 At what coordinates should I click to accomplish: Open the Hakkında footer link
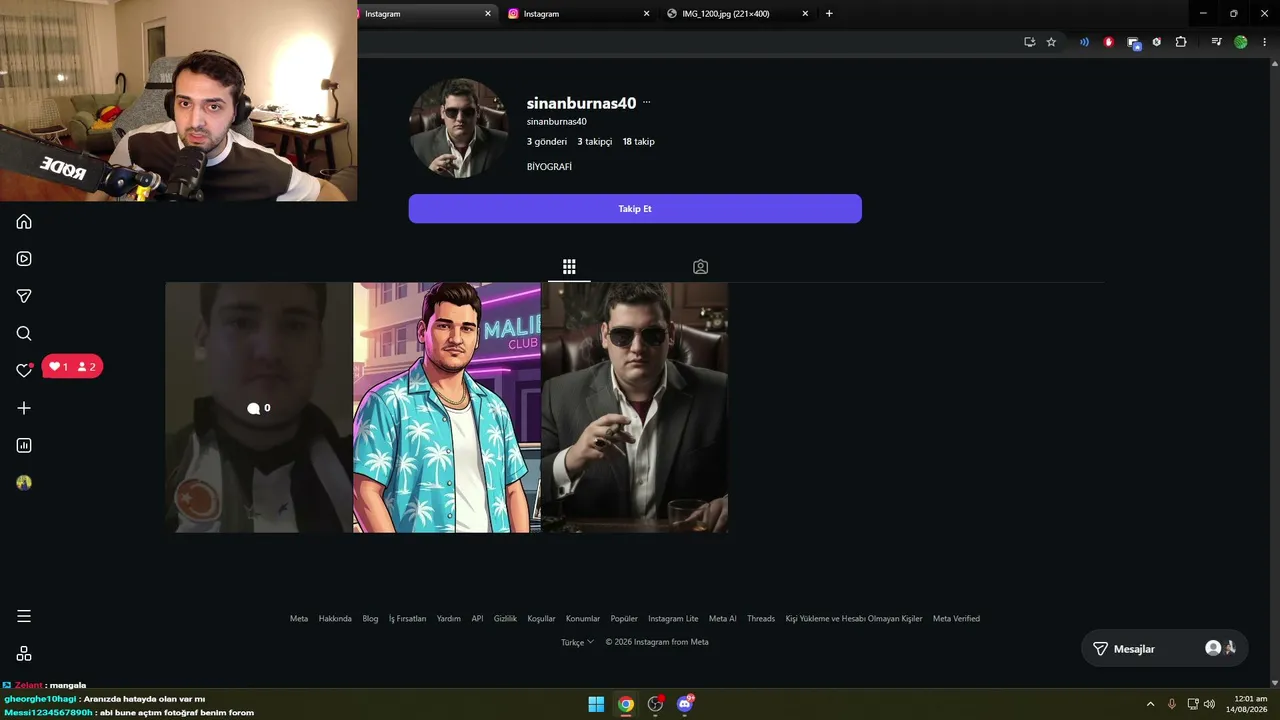pyautogui.click(x=335, y=619)
